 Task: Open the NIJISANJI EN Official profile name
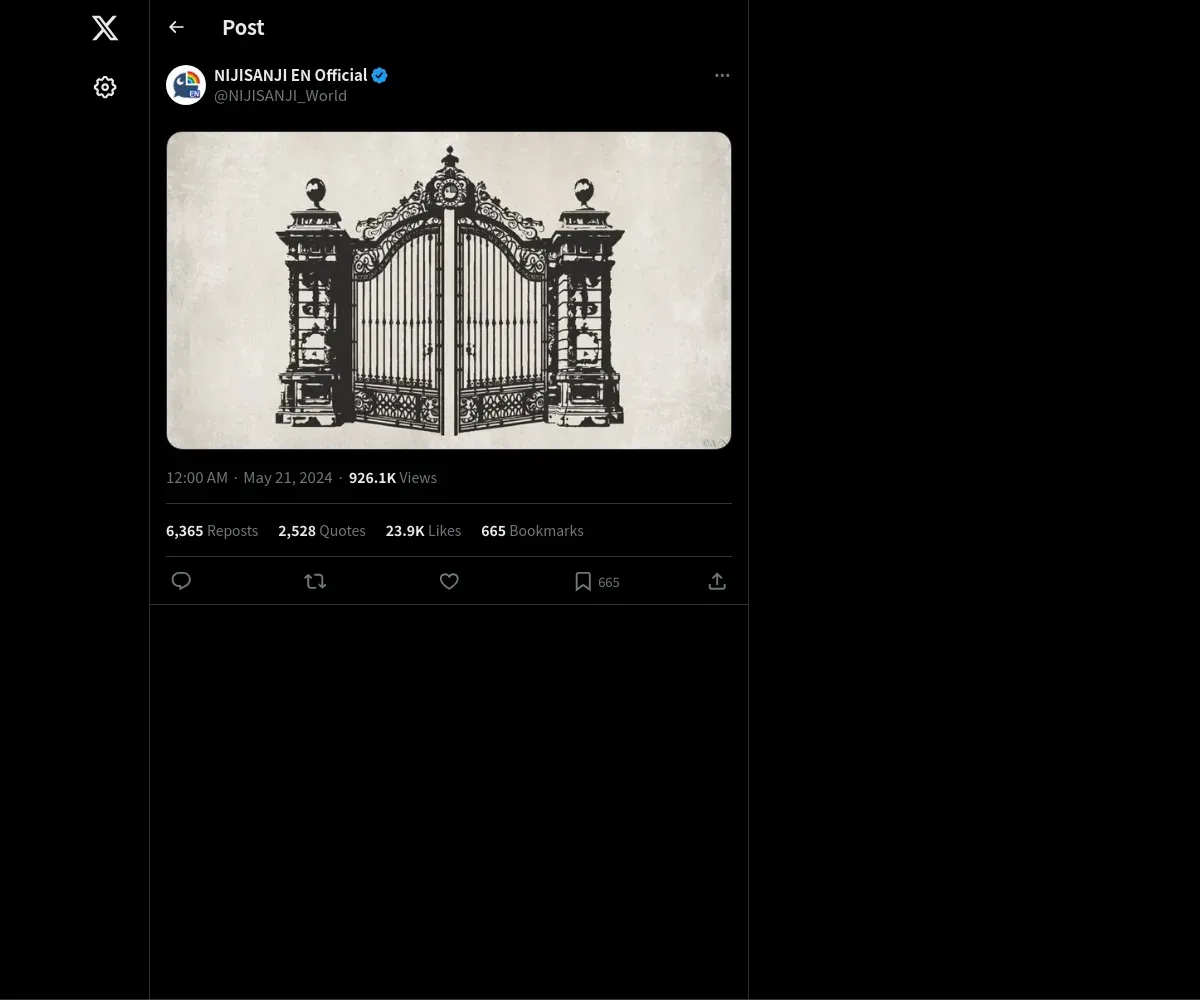tap(290, 75)
